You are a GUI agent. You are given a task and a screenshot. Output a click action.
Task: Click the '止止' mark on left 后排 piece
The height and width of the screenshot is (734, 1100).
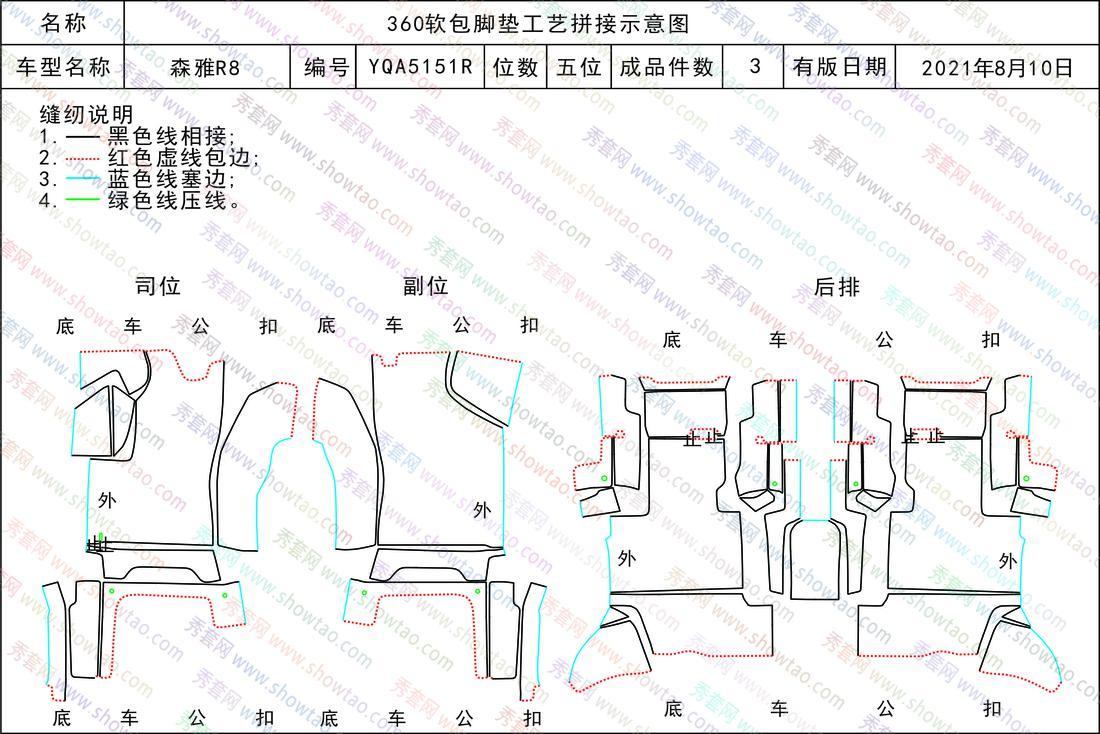click(x=704, y=439)
